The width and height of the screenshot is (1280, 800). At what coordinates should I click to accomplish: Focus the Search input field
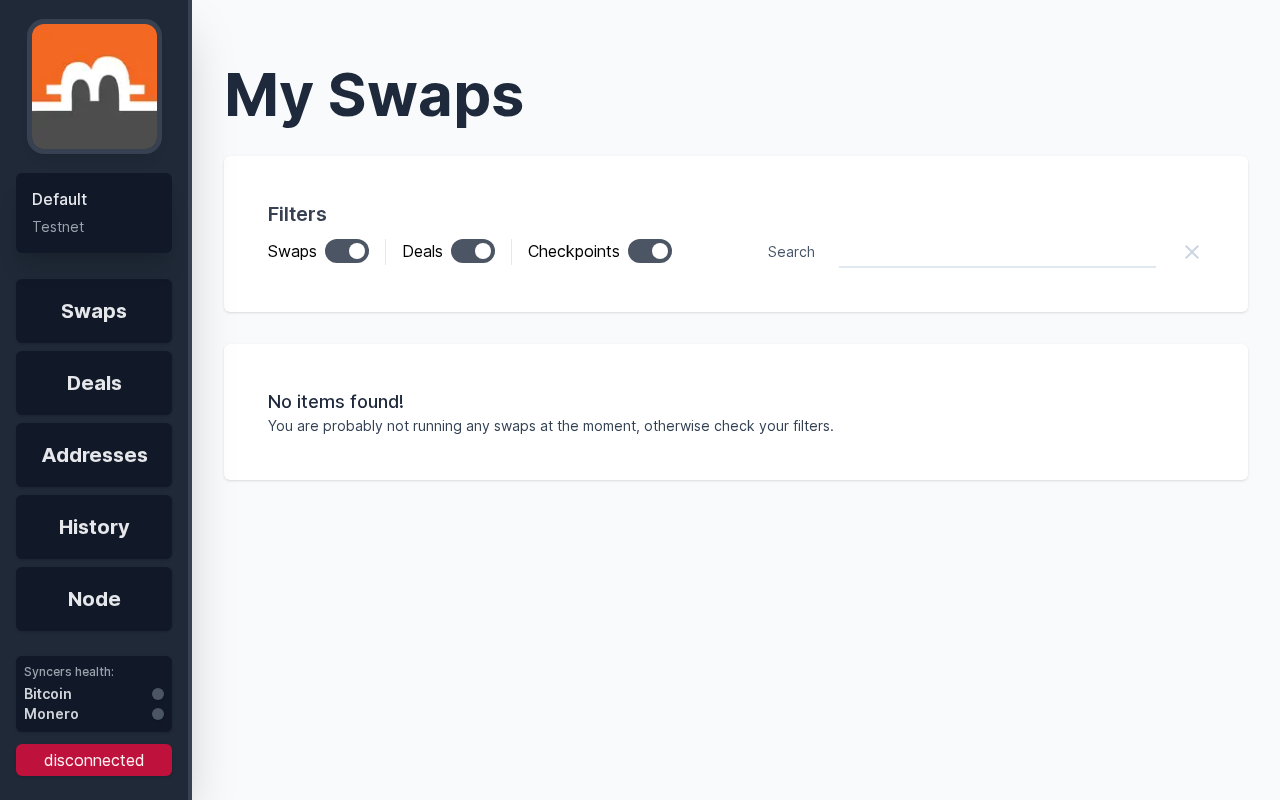997,252
